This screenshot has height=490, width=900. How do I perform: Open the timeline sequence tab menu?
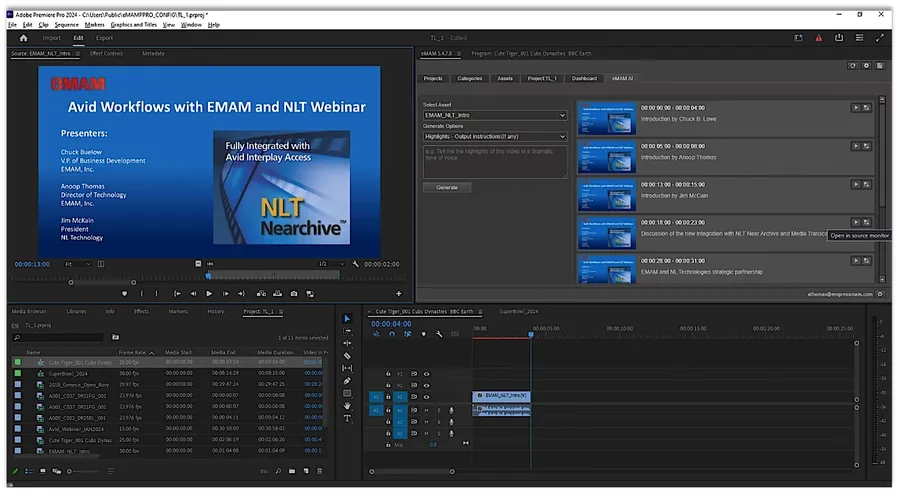480,312
